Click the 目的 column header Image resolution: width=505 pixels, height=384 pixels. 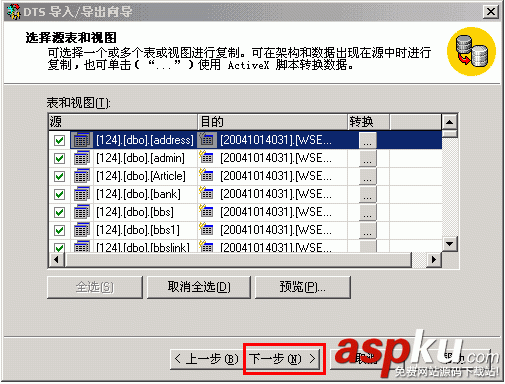point(273,122)
